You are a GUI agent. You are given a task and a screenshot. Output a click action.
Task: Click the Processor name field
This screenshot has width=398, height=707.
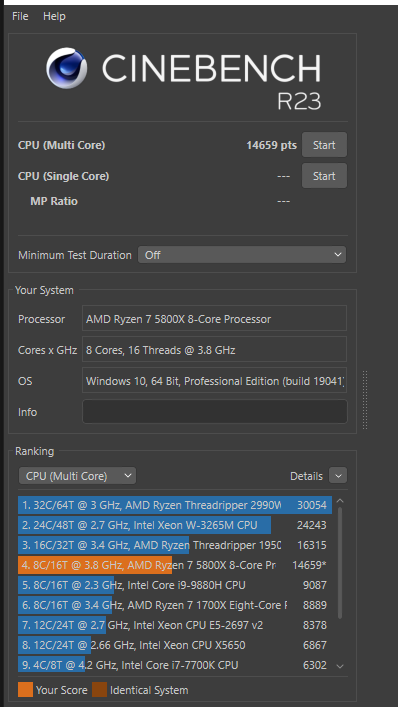point(214,318)
